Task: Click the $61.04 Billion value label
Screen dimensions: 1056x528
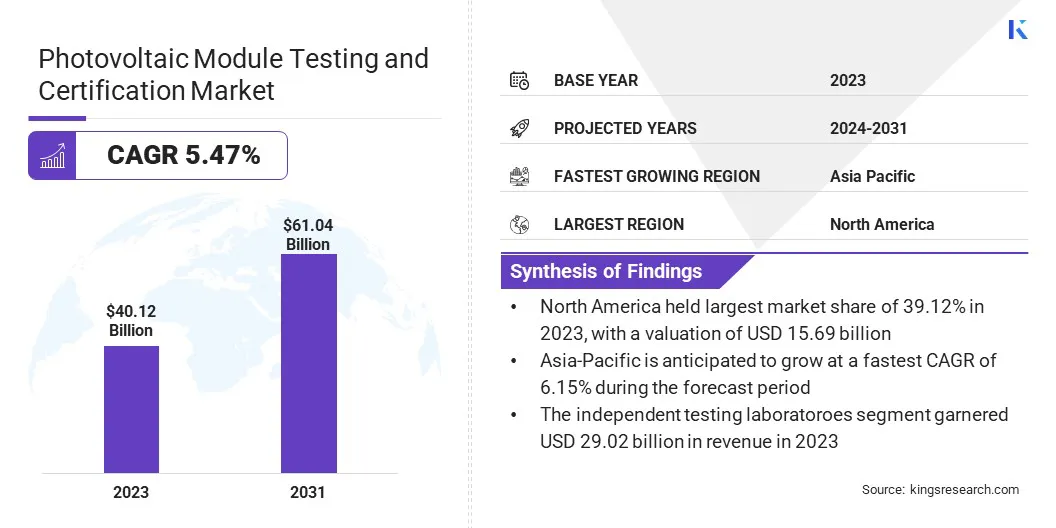Action: tap(308, 235)
